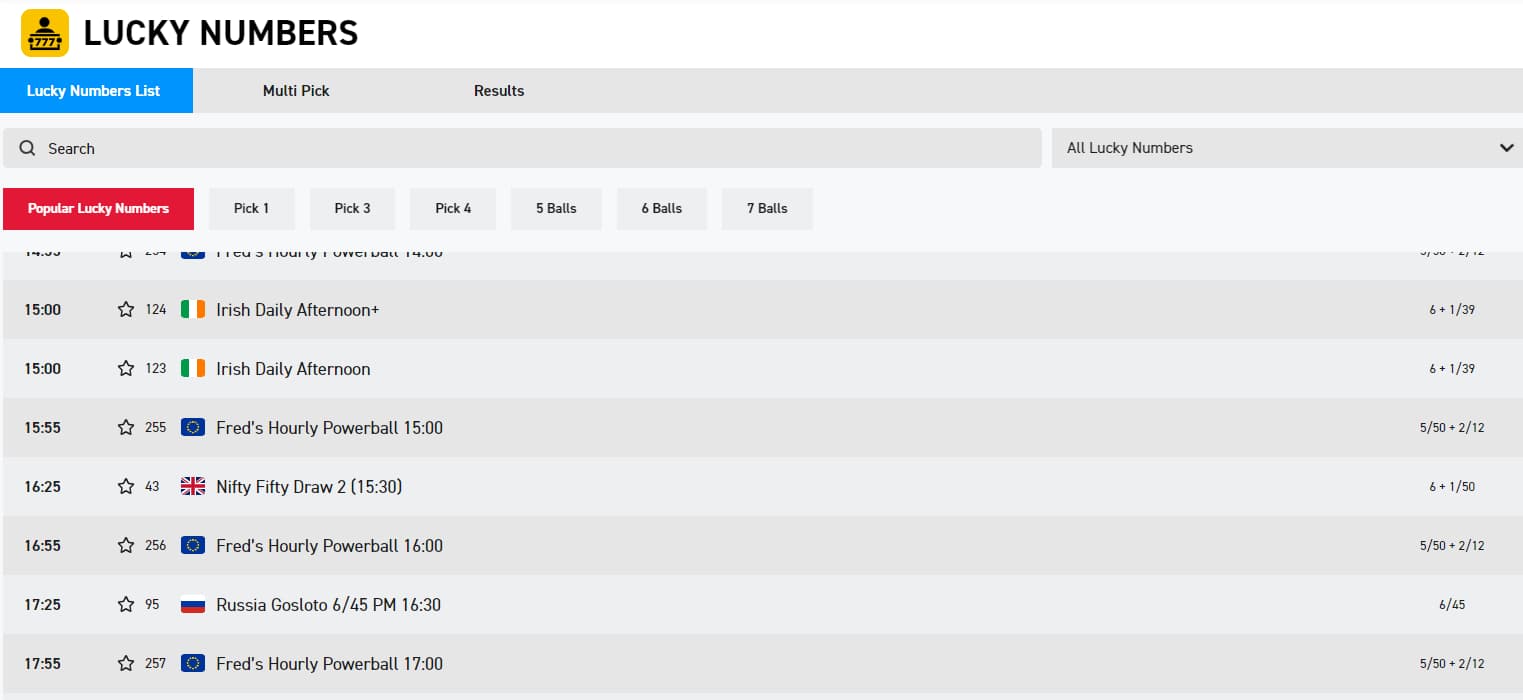Star Russia Gosloto 6/45 PM 16:30
Viewport: 1523px width, 700px height.
pos(126,605)
